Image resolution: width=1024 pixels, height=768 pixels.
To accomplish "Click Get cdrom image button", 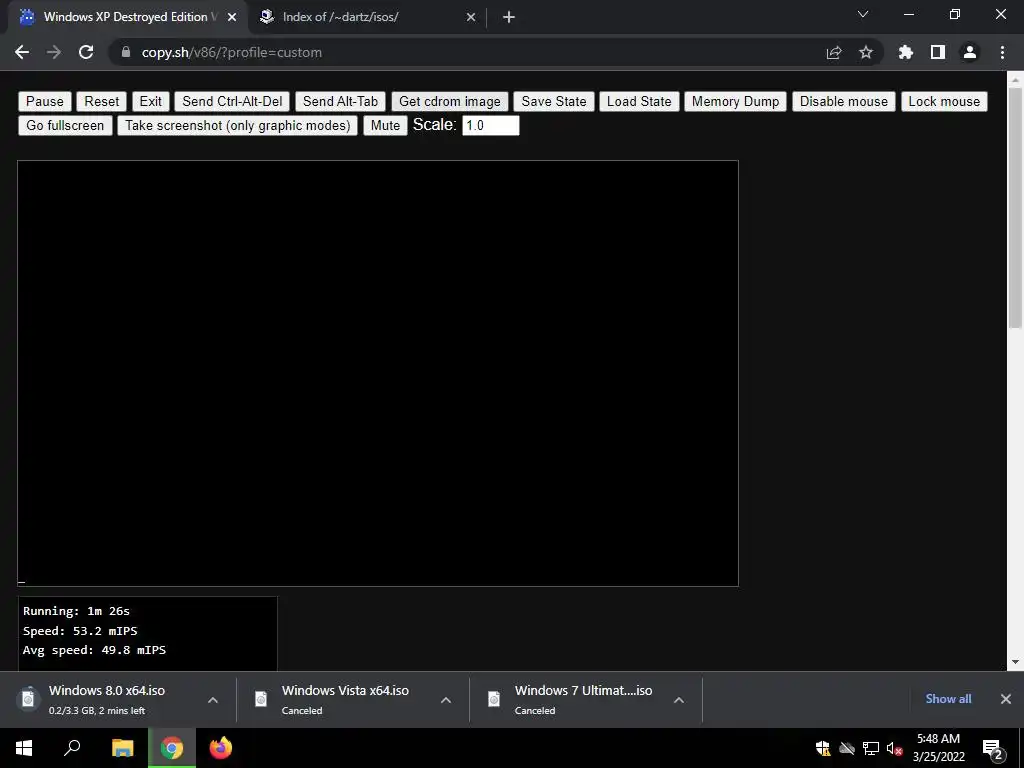I will click(450, 101).
